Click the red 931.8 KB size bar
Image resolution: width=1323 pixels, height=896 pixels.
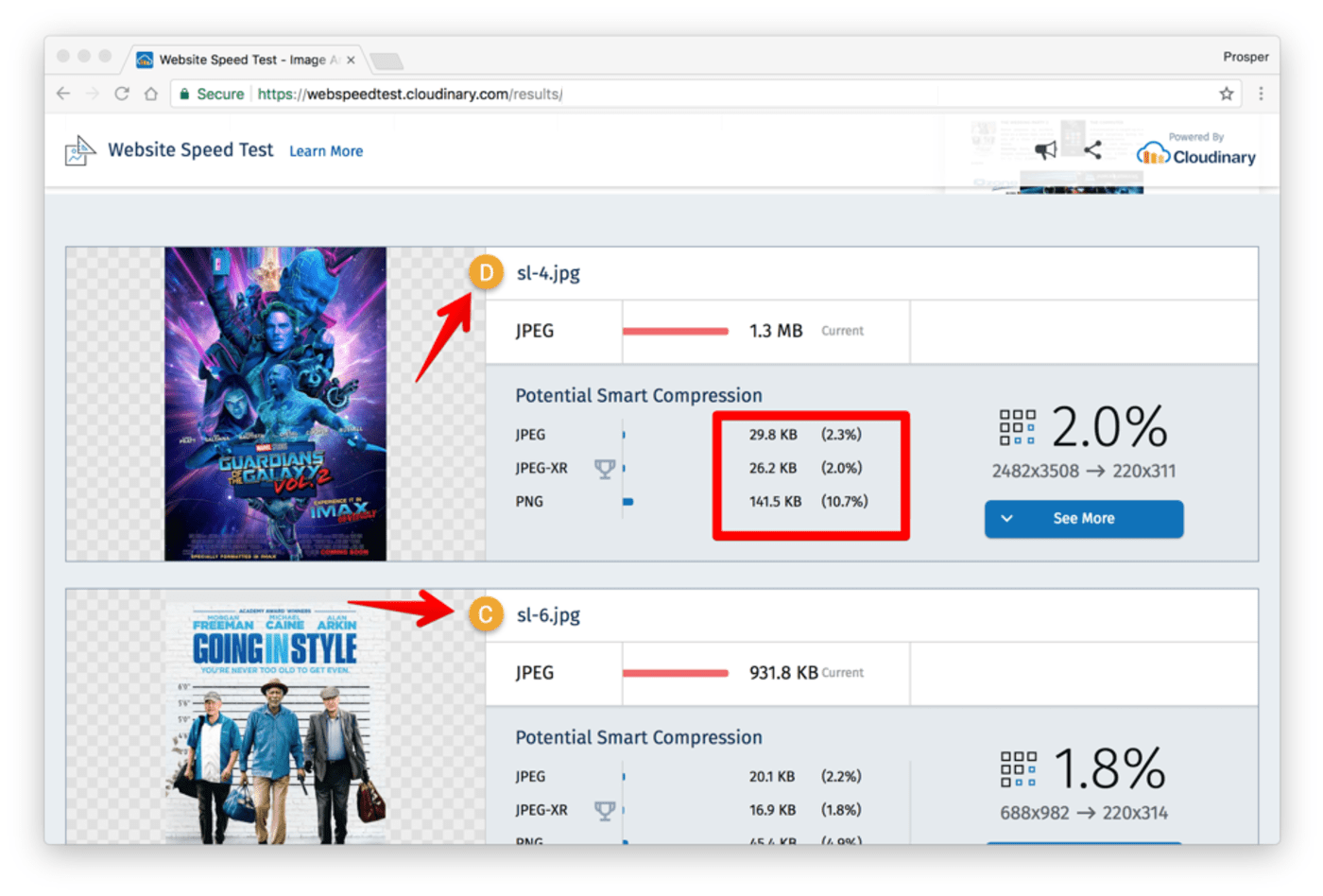coord(676,674)
